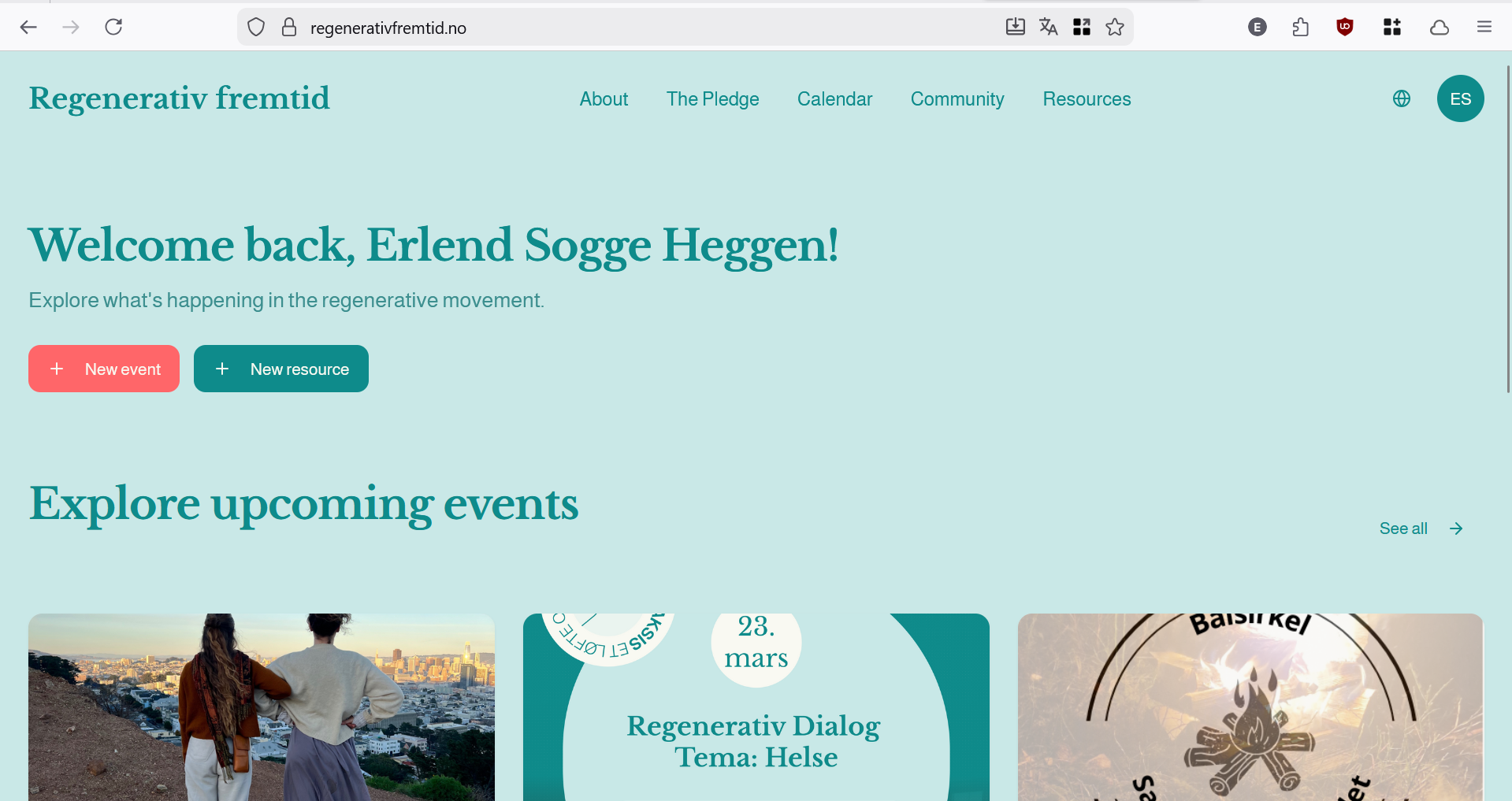Viewport: 1512px width, 801px height.
Task: Open the tracking protection shield icon
Action: [x=256, y=28]
